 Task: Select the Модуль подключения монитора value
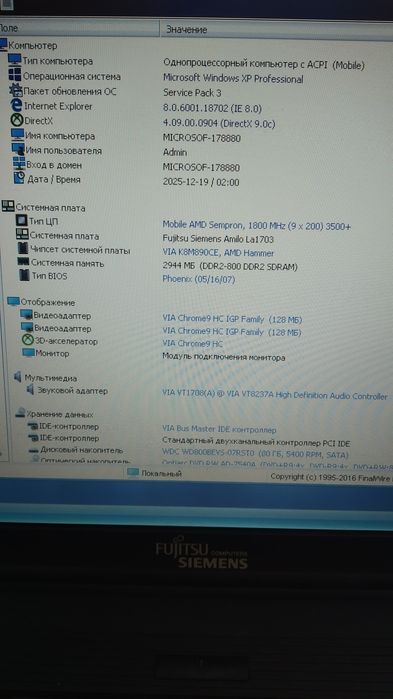[224, 357]
